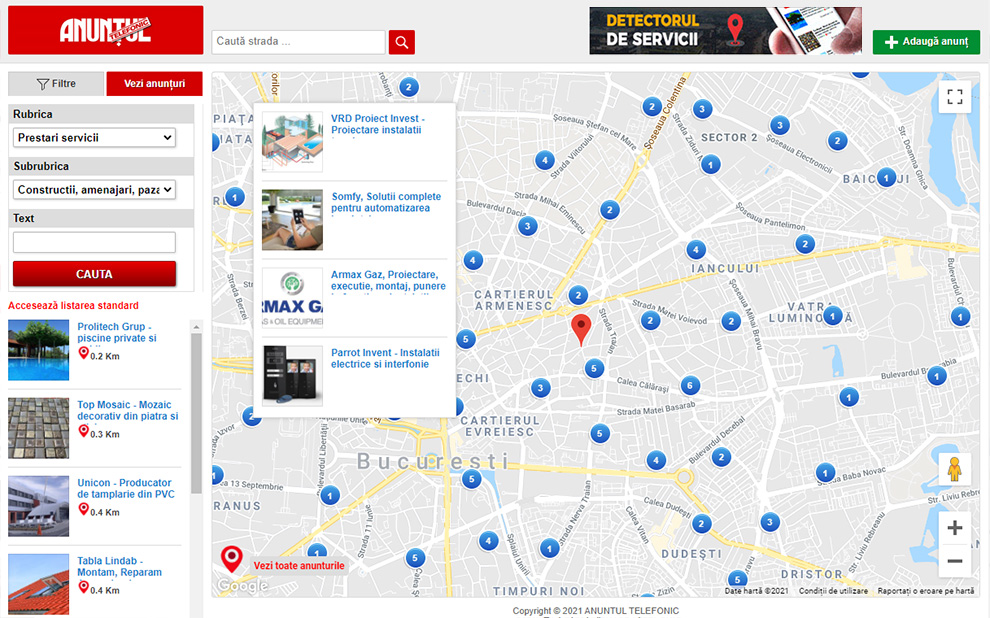Click the red search magnifier button
This screenshot has width=990, height=618.
point(401,42)
